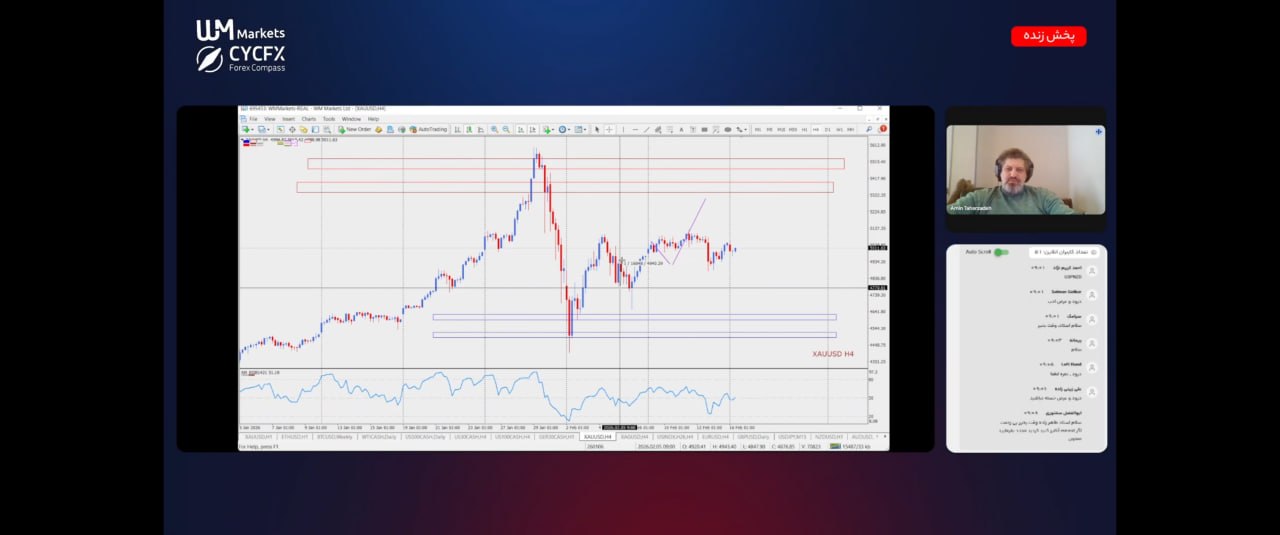Open the search magnifier in MetaTrader

click(x=869, y=129)
